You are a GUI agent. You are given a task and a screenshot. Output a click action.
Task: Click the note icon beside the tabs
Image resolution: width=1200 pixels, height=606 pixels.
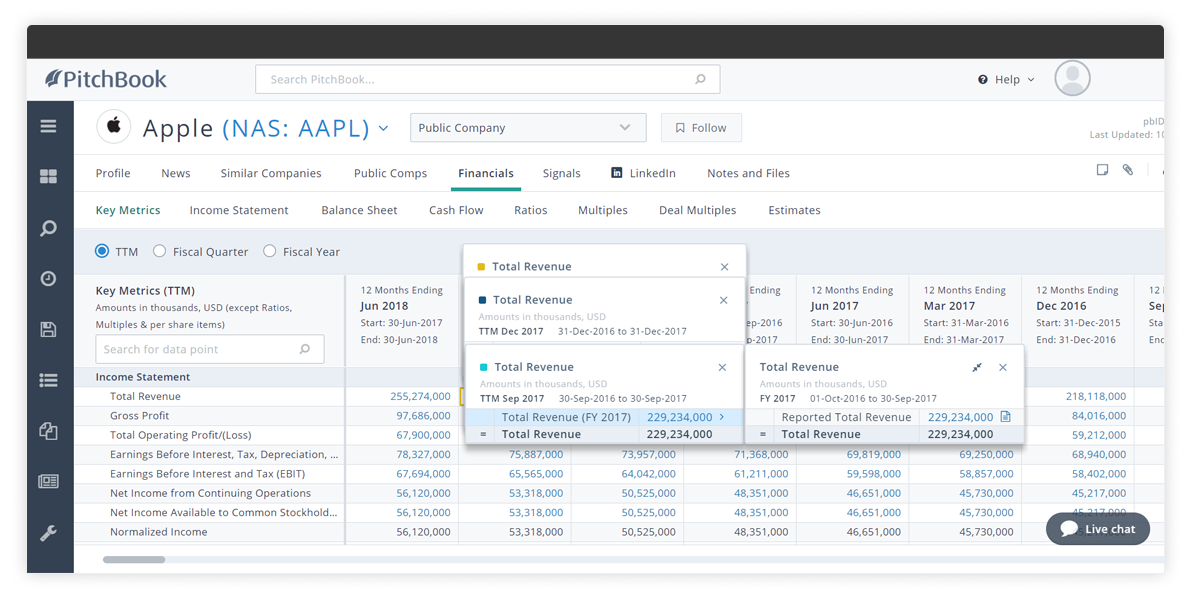[x=1102, y=170]
